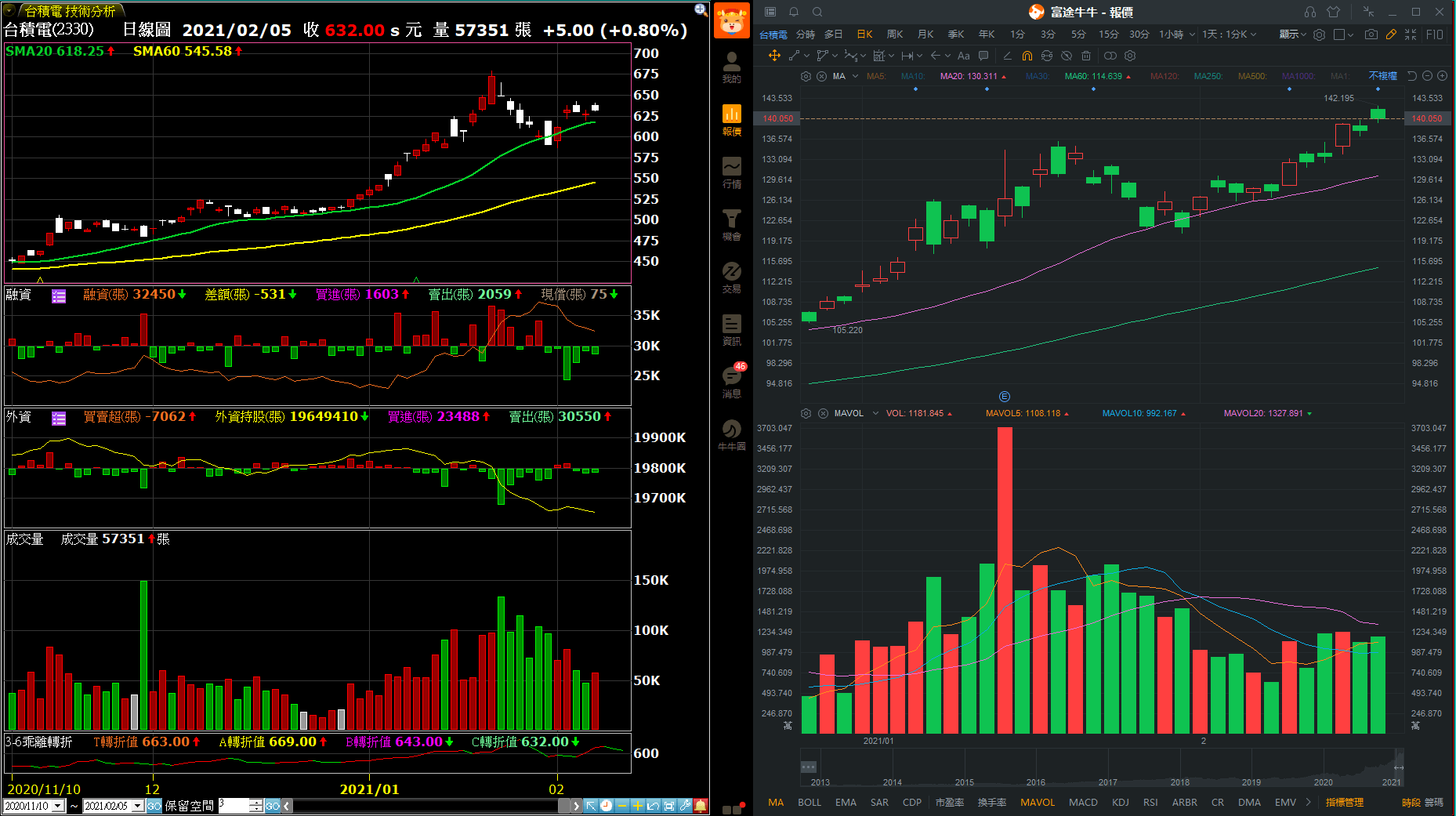Screen dimensions: 1456x816
Task: Show more indicators with the chevron arrow
Action: point(1308,802)
